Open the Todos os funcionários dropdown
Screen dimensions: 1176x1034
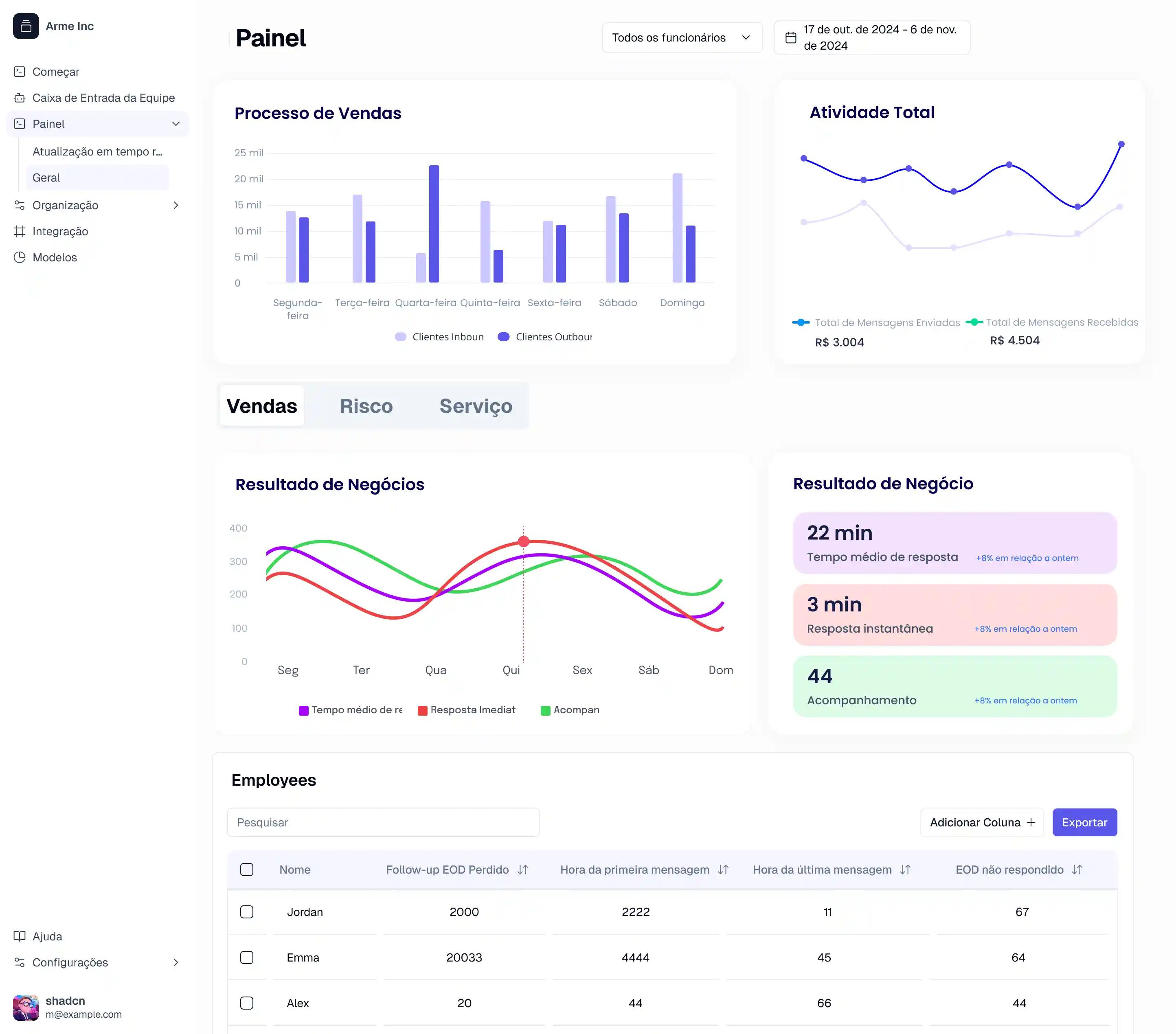click(682, 37)
